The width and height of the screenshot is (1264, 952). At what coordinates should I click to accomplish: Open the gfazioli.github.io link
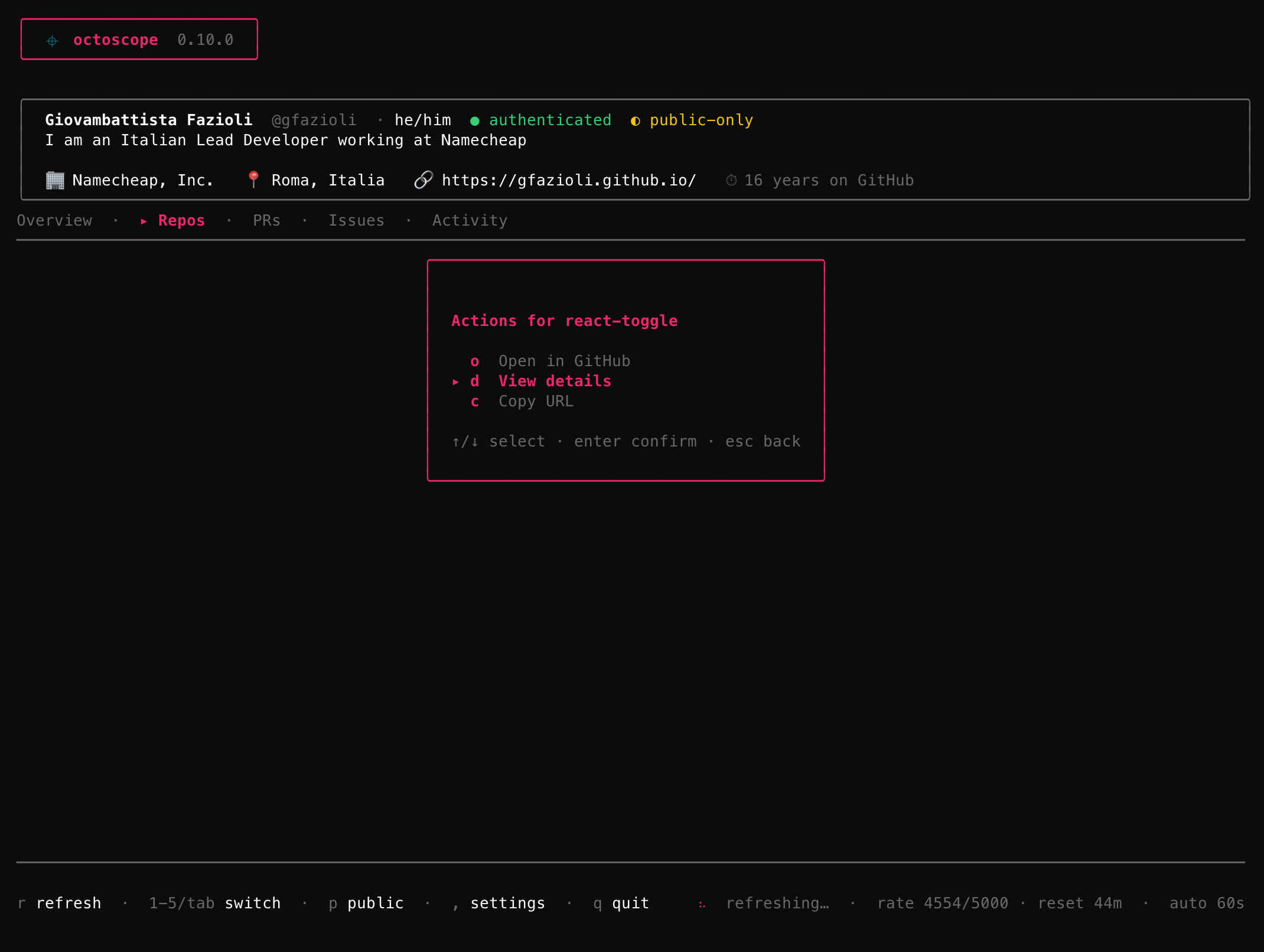(x=569, y=180)
